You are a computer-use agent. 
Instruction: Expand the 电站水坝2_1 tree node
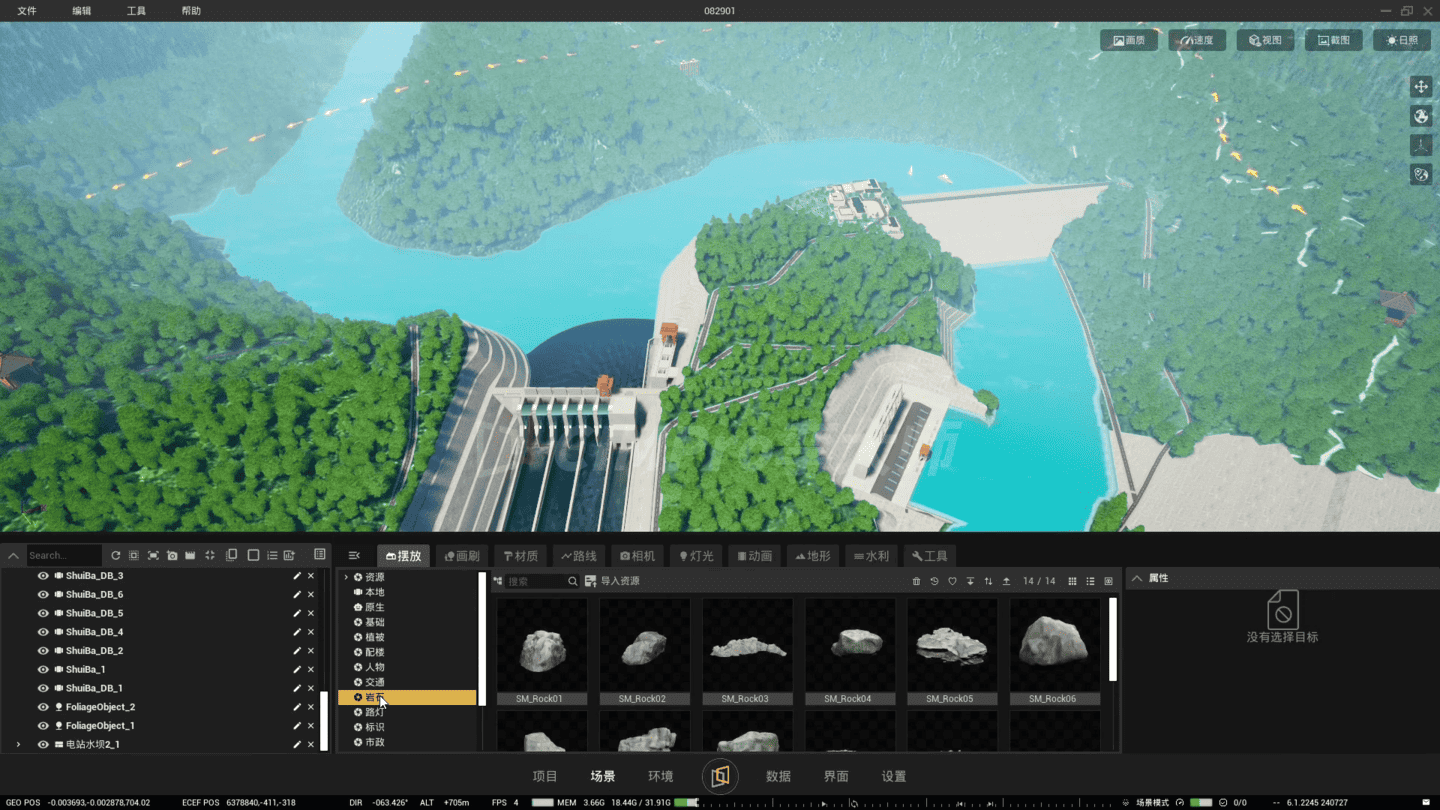18,745
